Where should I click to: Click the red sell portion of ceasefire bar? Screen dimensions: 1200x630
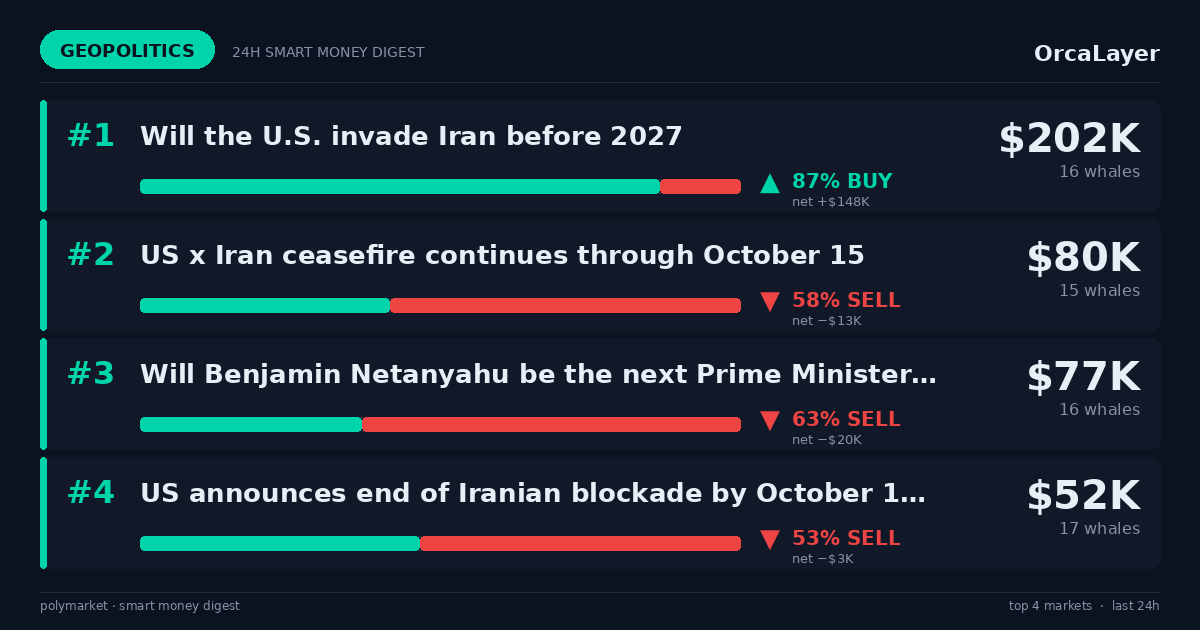[565, 305]
